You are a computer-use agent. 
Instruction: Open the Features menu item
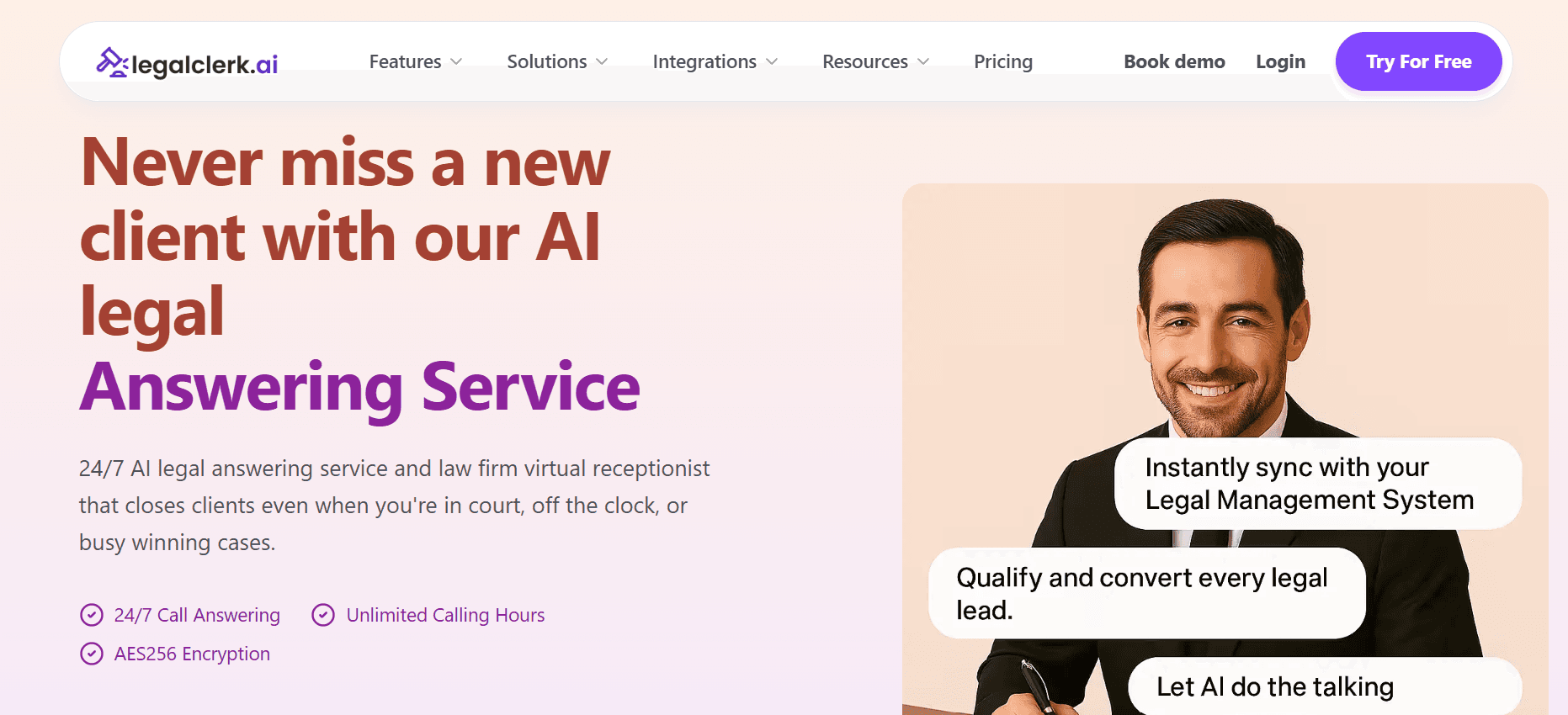tap(405, 61)
